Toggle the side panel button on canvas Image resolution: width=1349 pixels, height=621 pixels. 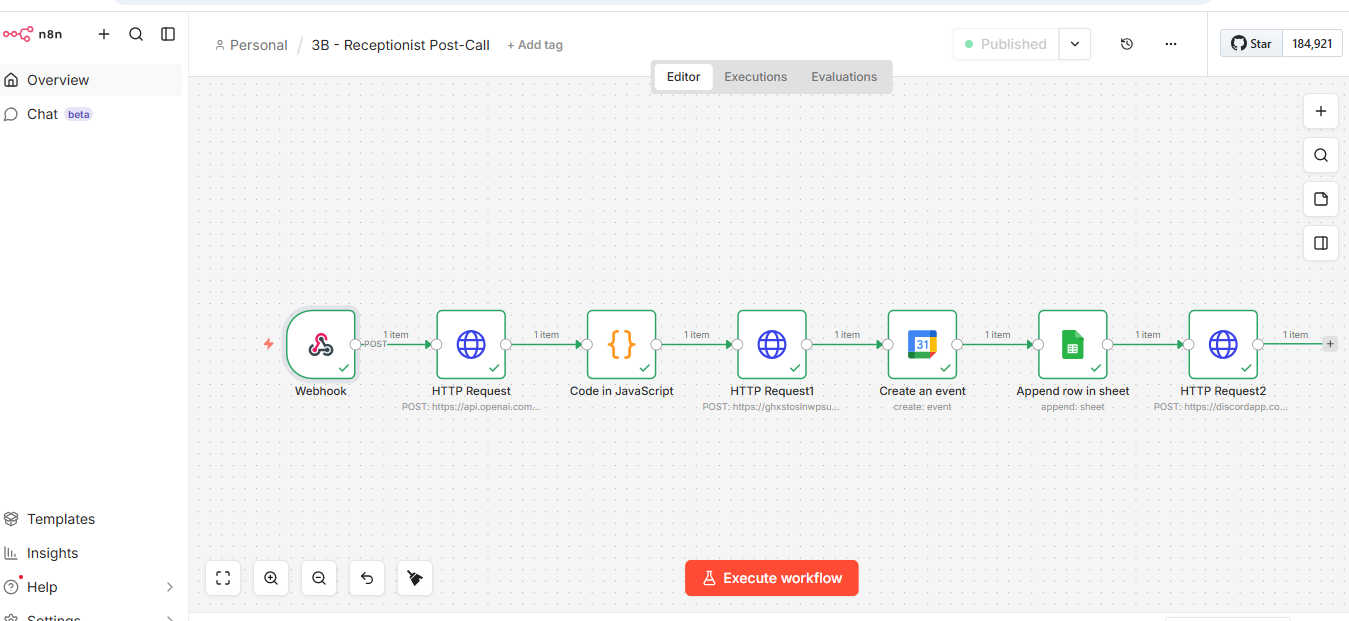pos(1321,243)
